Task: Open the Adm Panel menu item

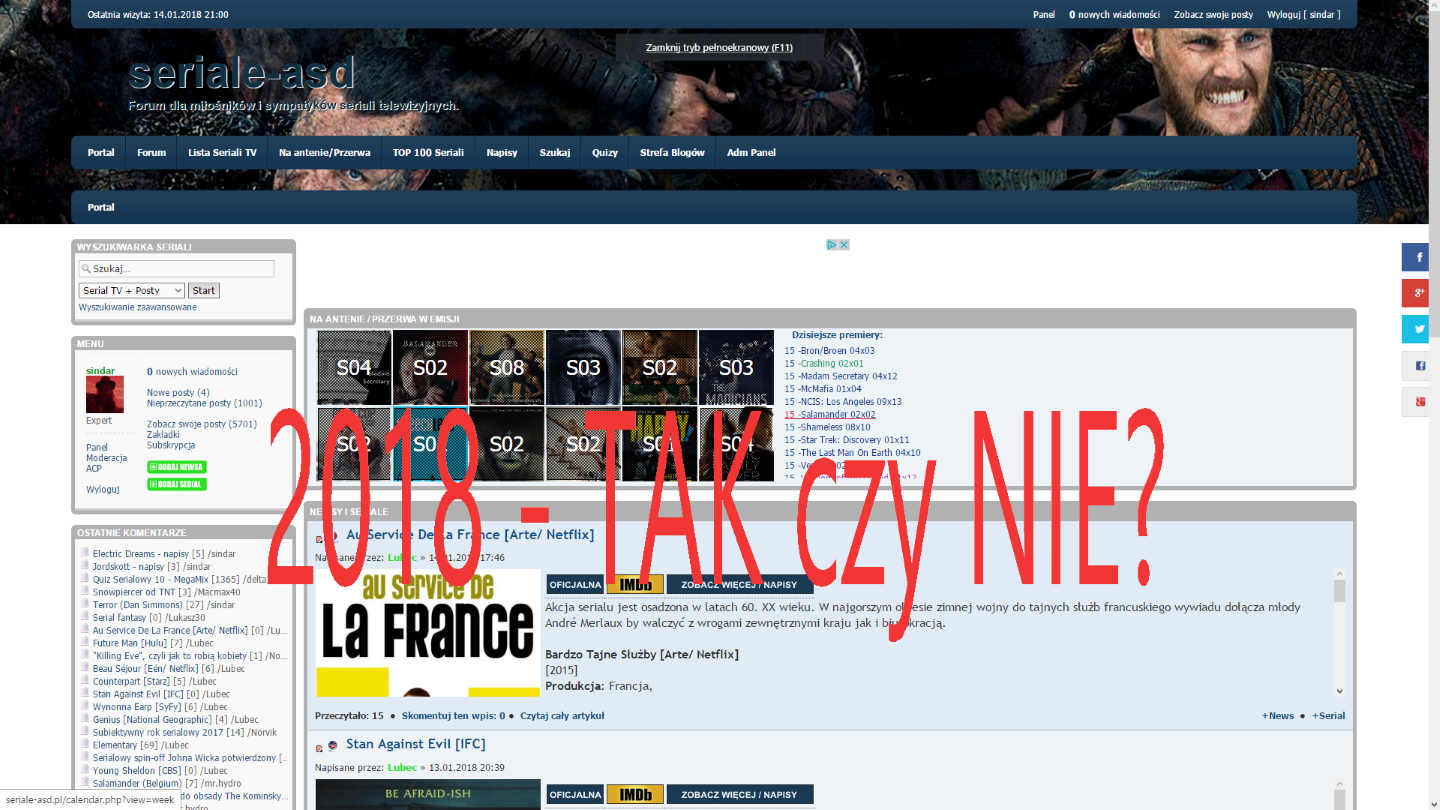Action: [x=751, y=153]
